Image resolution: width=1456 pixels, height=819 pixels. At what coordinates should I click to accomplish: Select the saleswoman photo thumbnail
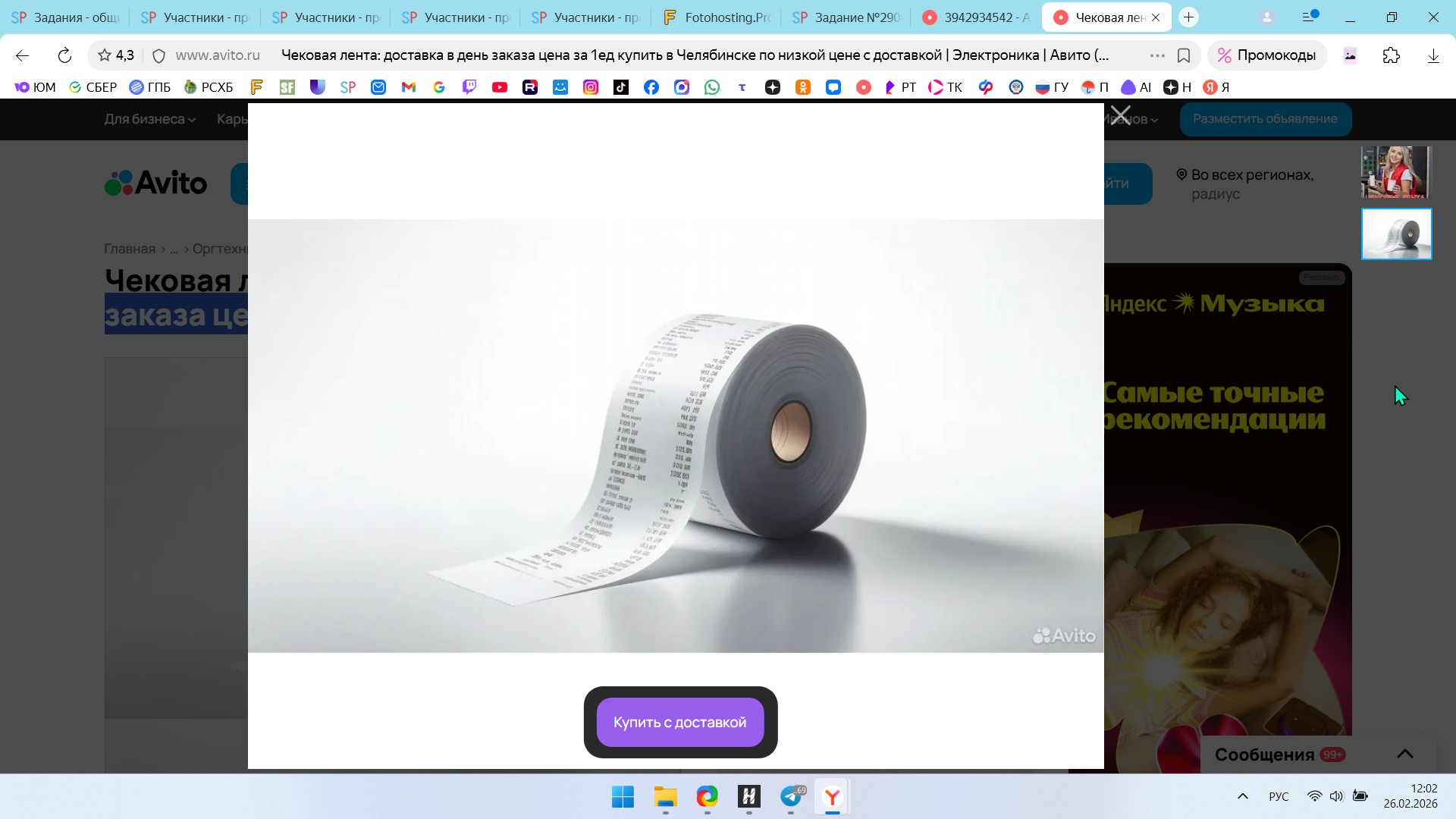[1395, 172]
